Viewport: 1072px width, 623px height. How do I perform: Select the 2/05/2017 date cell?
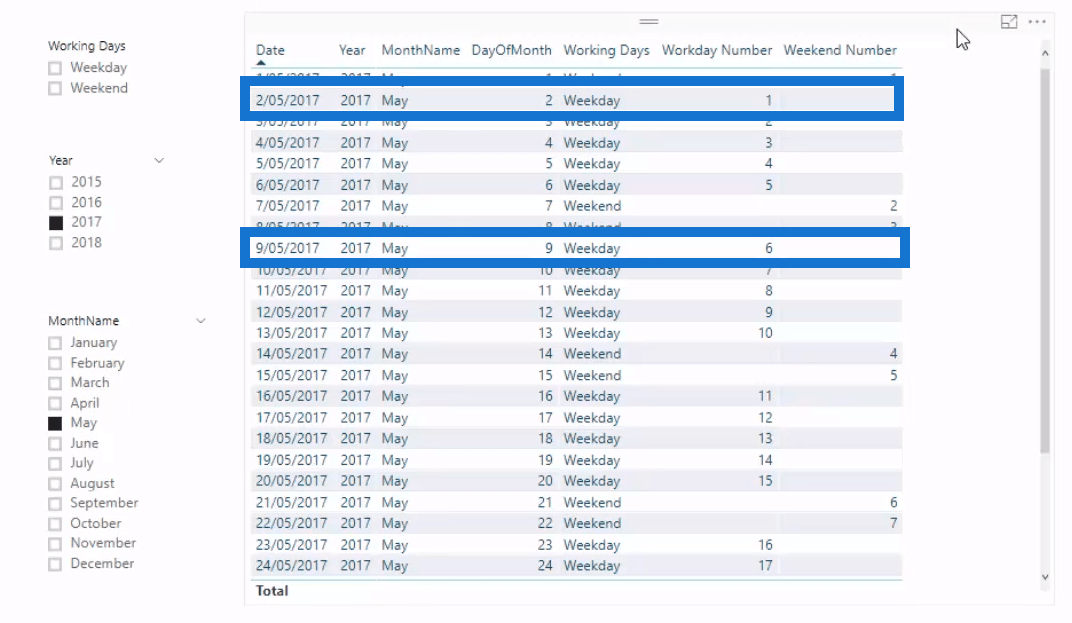click(x=287, y=101)
